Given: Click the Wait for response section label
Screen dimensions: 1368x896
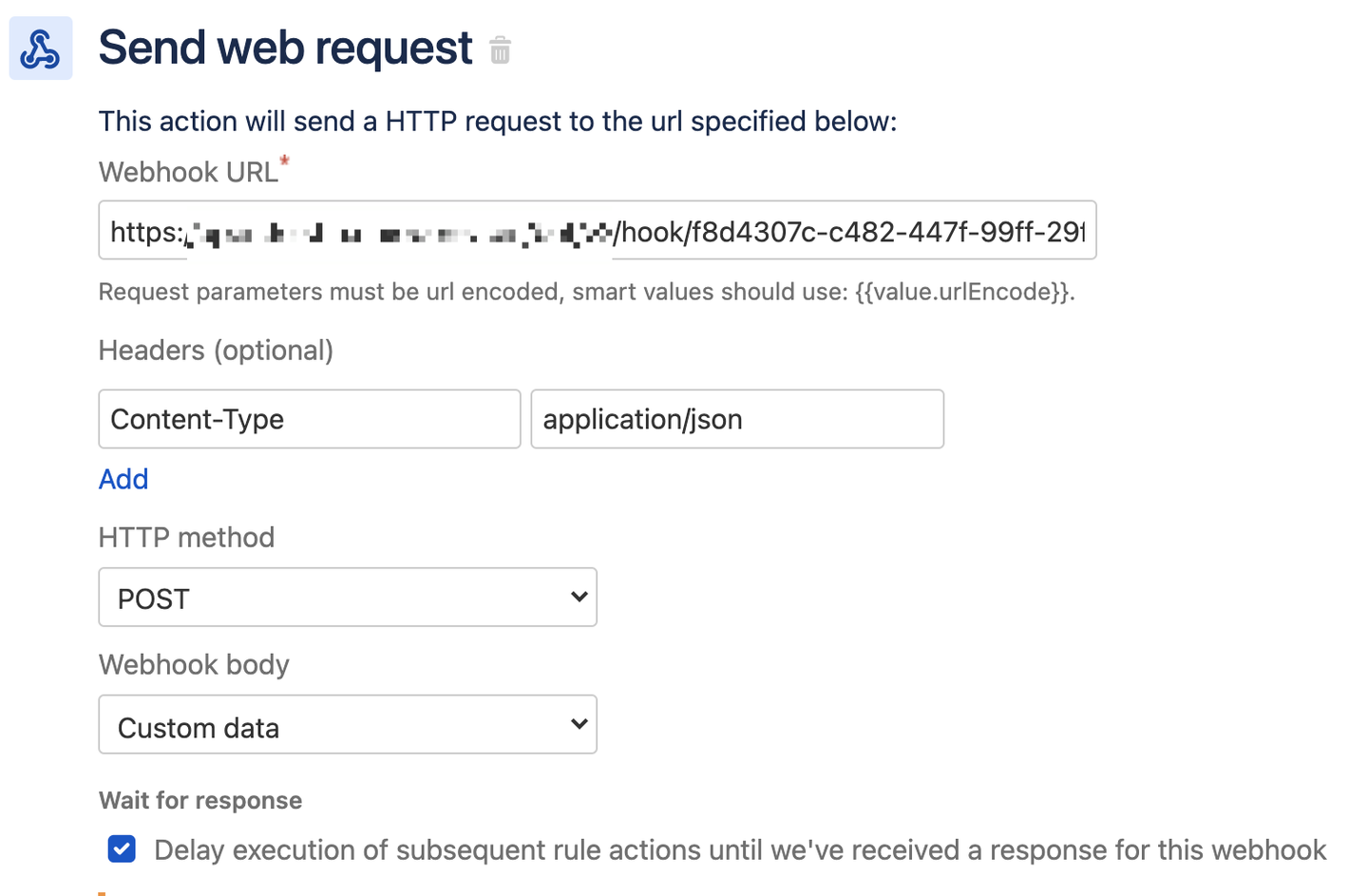Looking at the screenshot, I should tap(200, 800).
